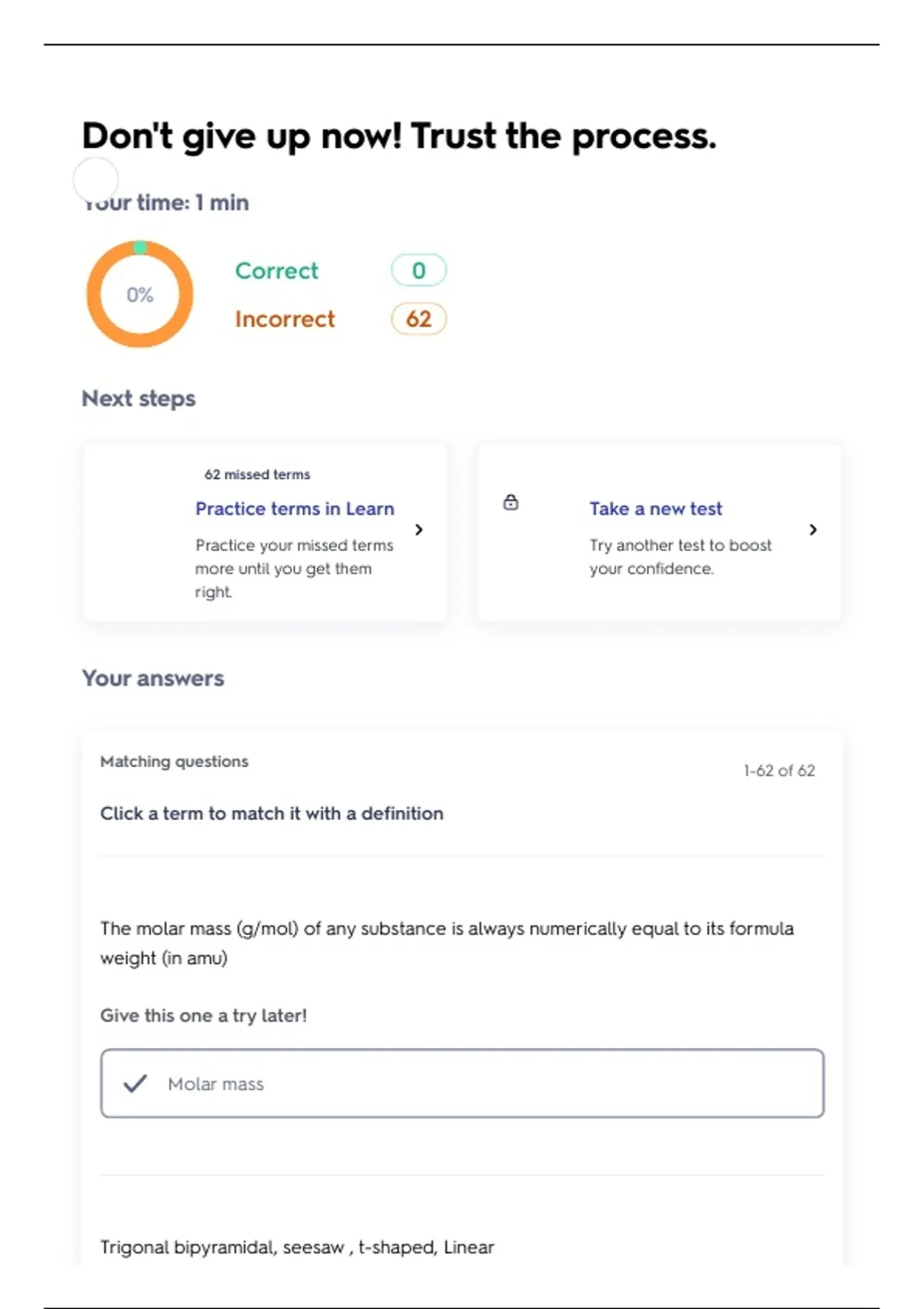924x1309 pixels.
Task: Select the Matching questions section label
Action: 174,762
